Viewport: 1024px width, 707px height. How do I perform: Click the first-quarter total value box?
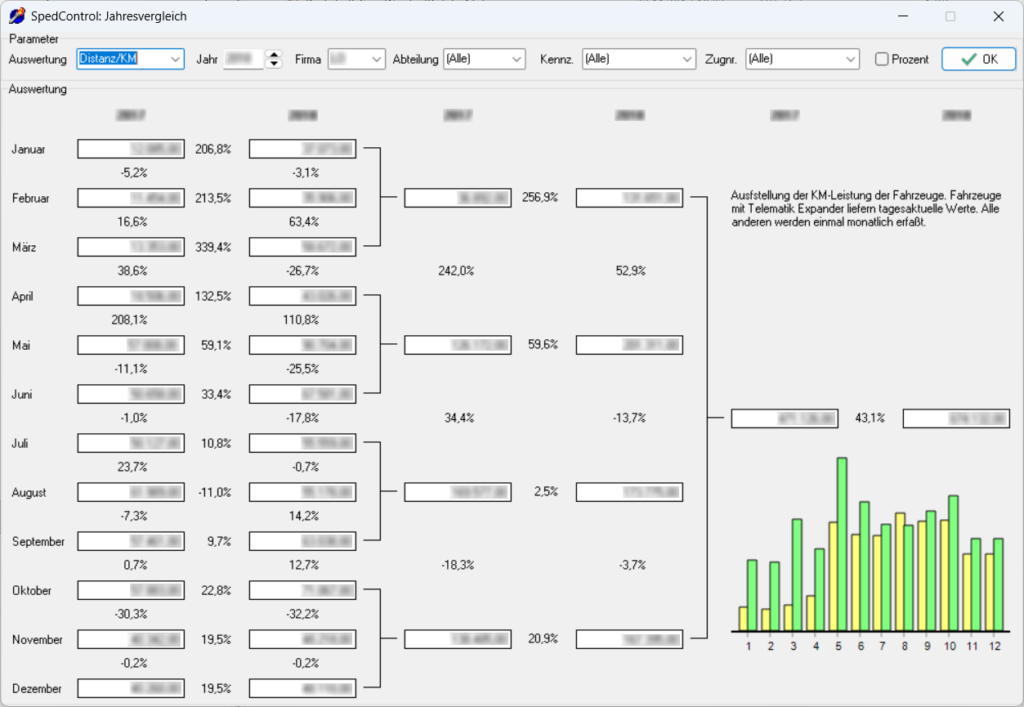[x=458, y=198]
